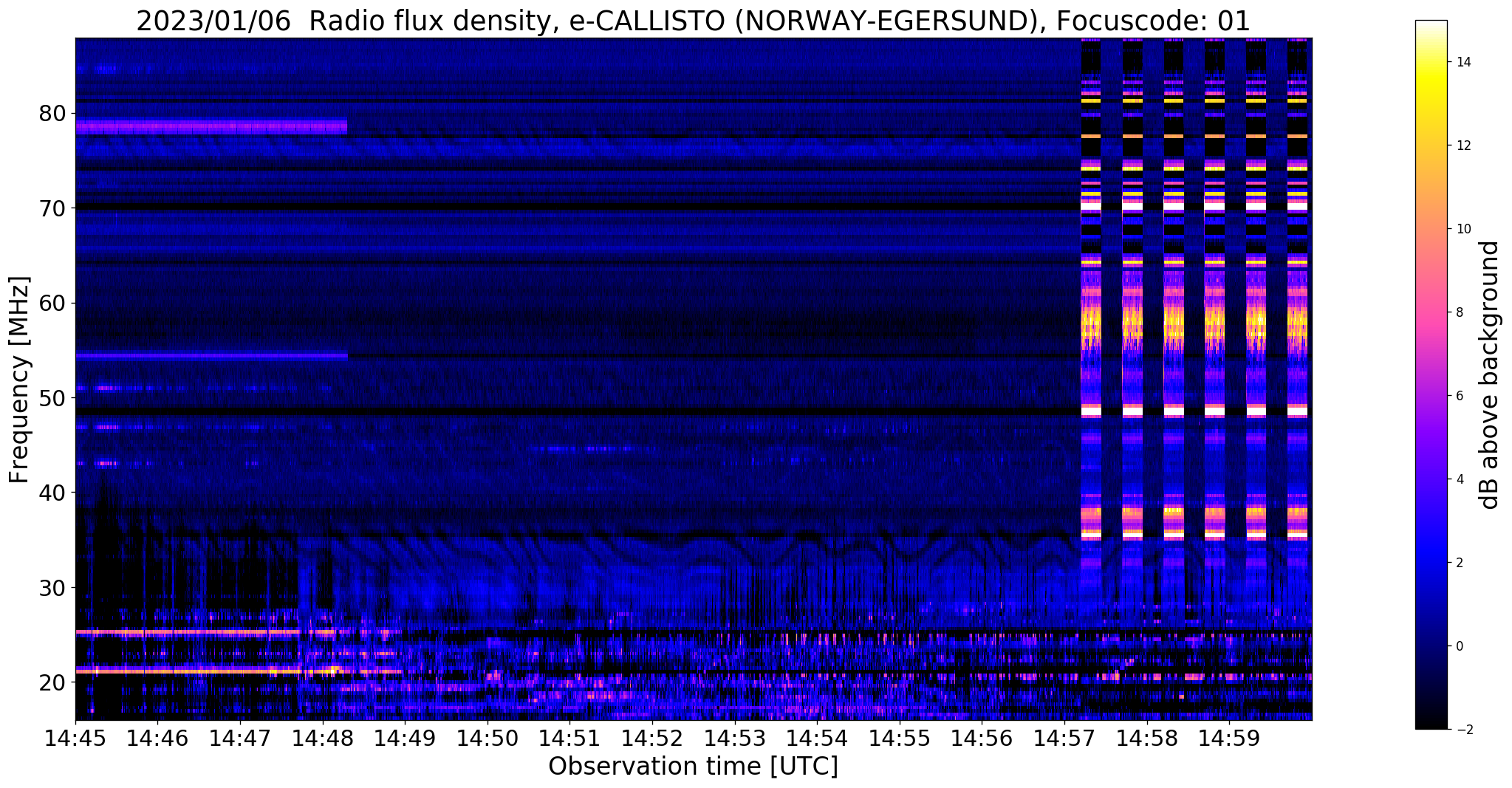This screenshot has height=788, width=1512.
Task: Click the 14:58 time tick label
Action: pyautogui.click(x=1147, y=738)
